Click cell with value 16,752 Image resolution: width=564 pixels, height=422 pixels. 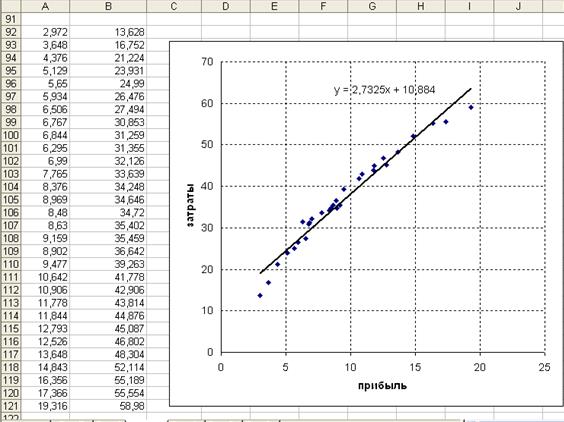tap(108, 45)
